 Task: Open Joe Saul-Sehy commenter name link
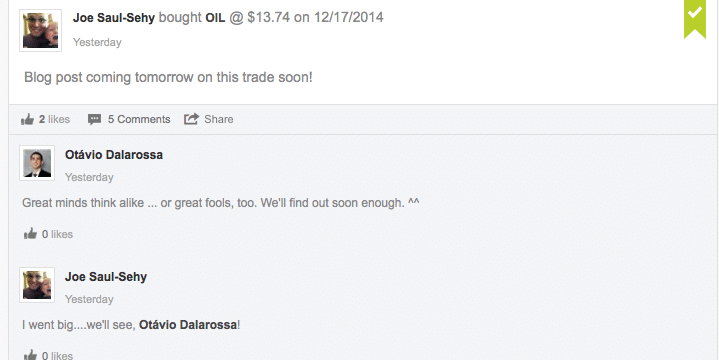pyautogui.click(x=106, y=277)
